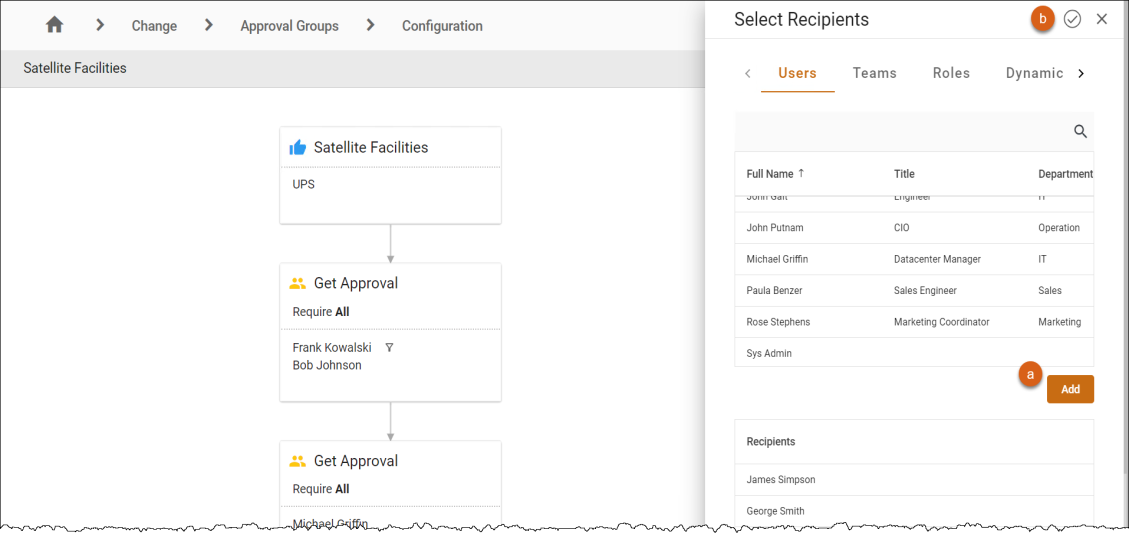Sort by Full Name column header
Image resolution: width=1129 pixels, height=534 pixels.
click(x=770, y=174)
